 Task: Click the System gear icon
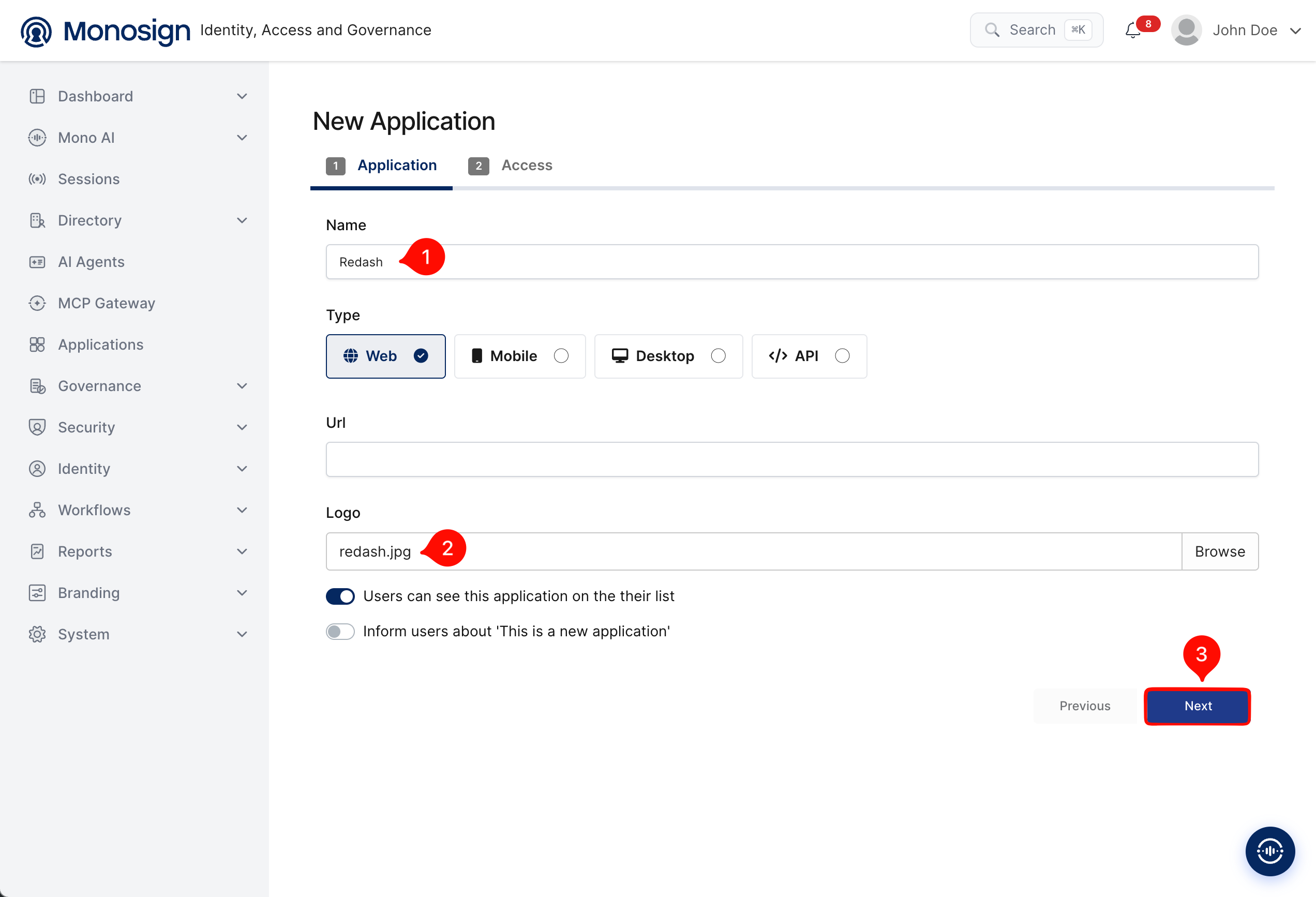point(37,634)
